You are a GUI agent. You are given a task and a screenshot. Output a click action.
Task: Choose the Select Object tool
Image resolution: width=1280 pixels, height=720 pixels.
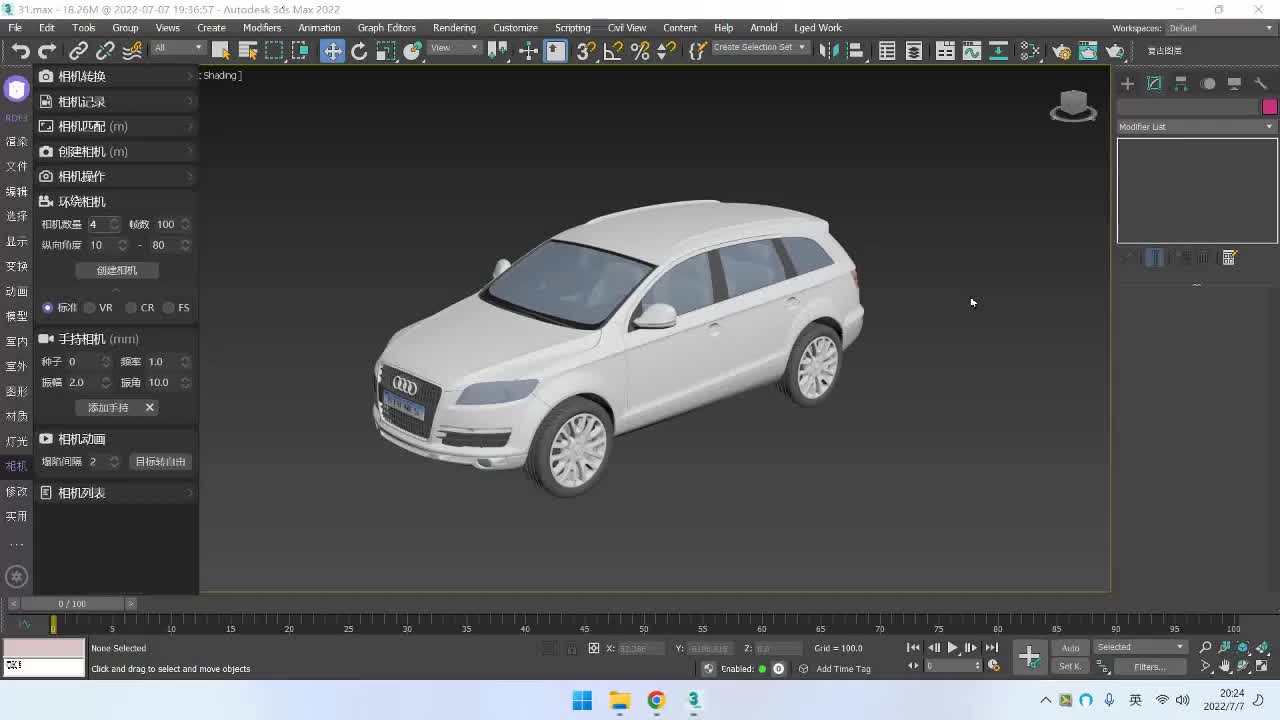(x=221, y=51)
